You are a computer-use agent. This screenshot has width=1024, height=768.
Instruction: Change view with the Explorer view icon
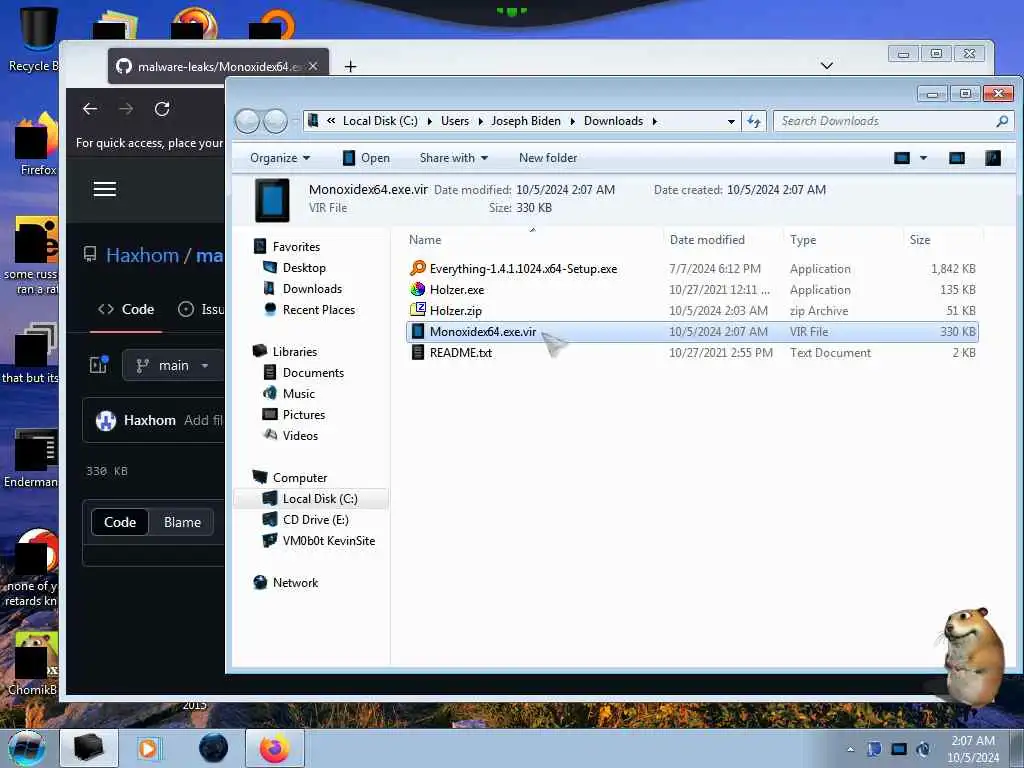(x=902, y=158)
